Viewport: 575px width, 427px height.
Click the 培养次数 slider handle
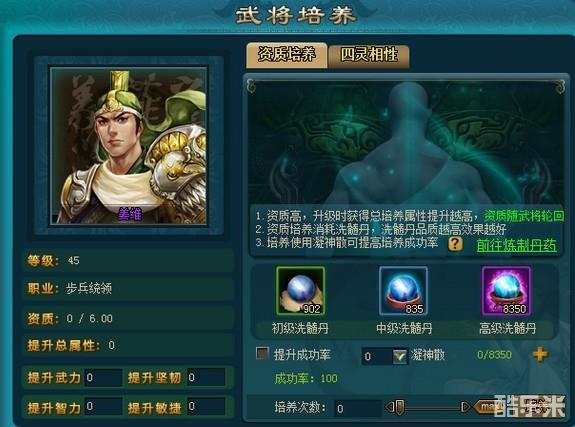(x=400, y=407)
